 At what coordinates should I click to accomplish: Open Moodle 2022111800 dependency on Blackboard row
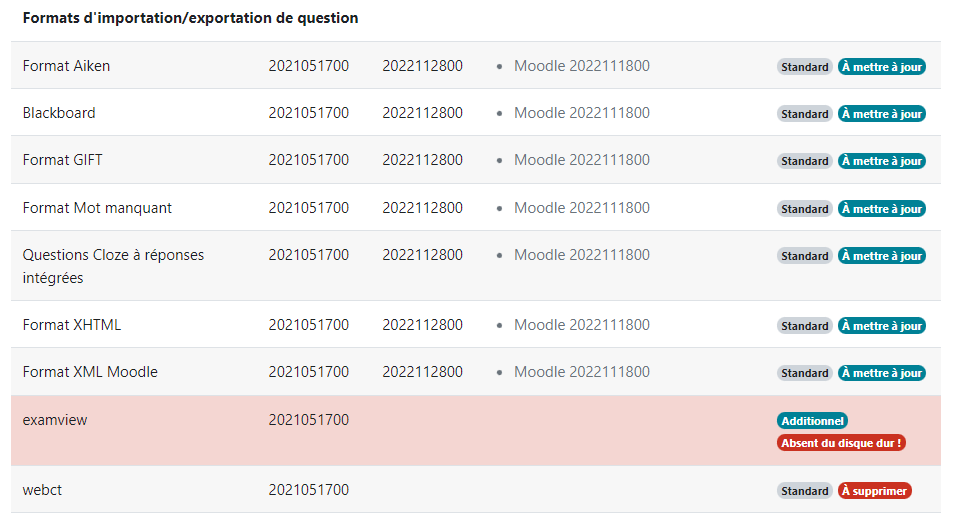point(582,113)
